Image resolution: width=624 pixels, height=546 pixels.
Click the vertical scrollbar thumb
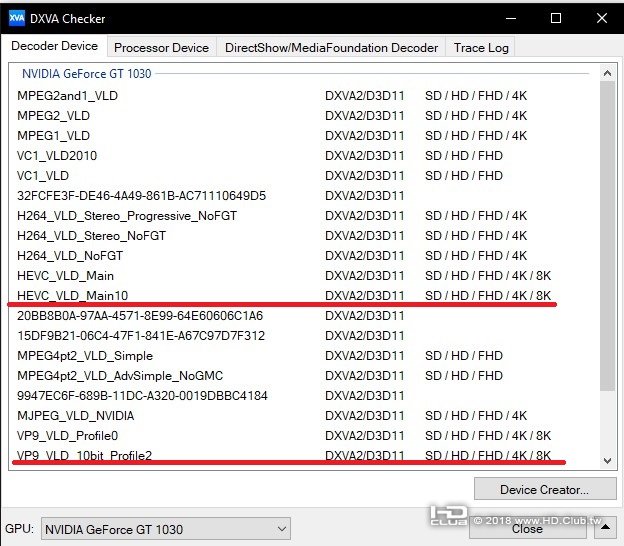(x=607, y=236)
